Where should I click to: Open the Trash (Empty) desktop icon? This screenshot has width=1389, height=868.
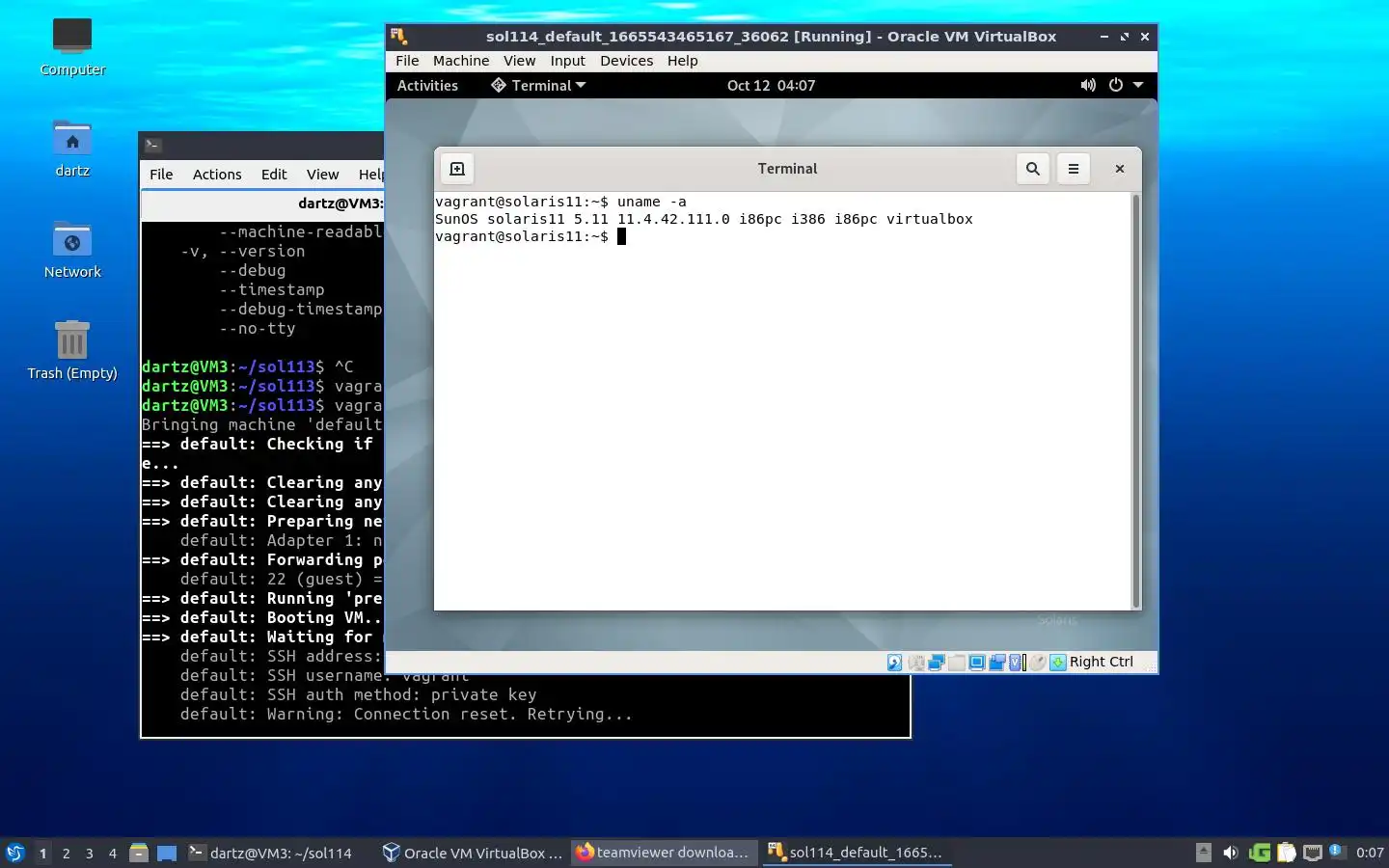coord(72,352)
